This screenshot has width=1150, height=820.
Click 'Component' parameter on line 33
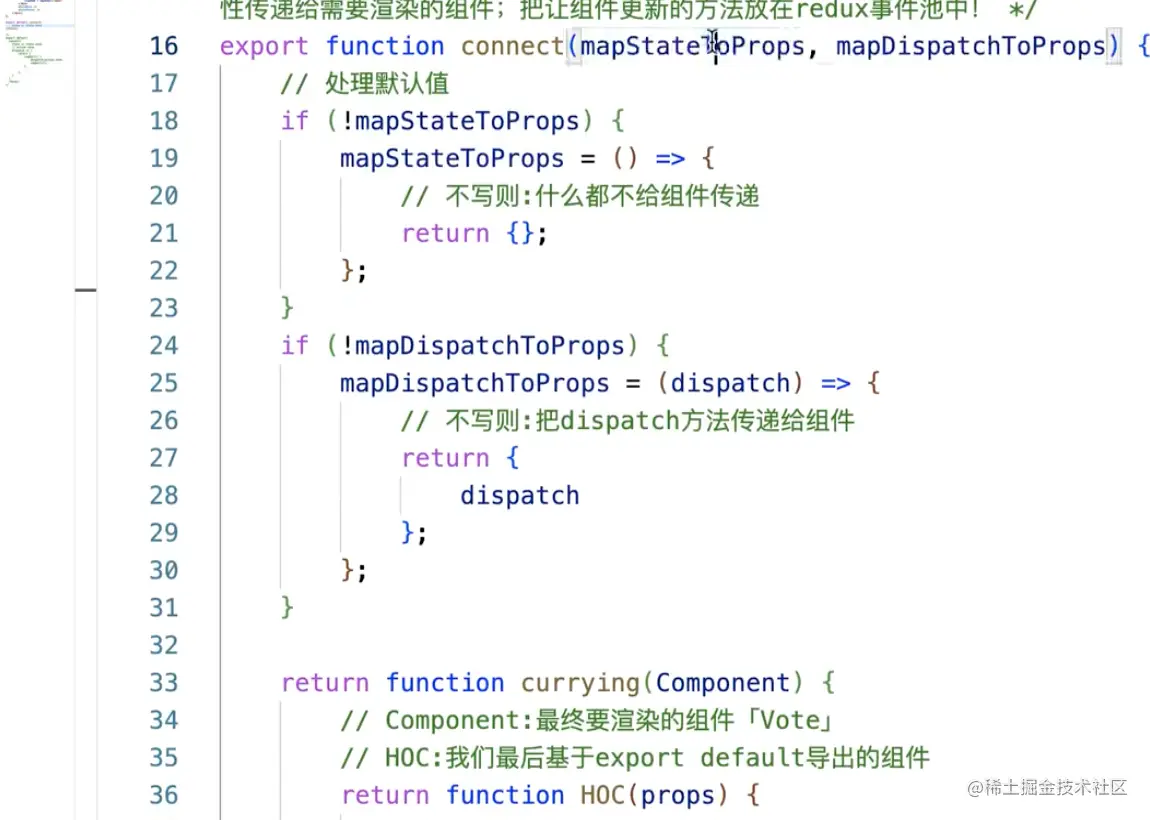pyautogui.click(x=722, y=684)
